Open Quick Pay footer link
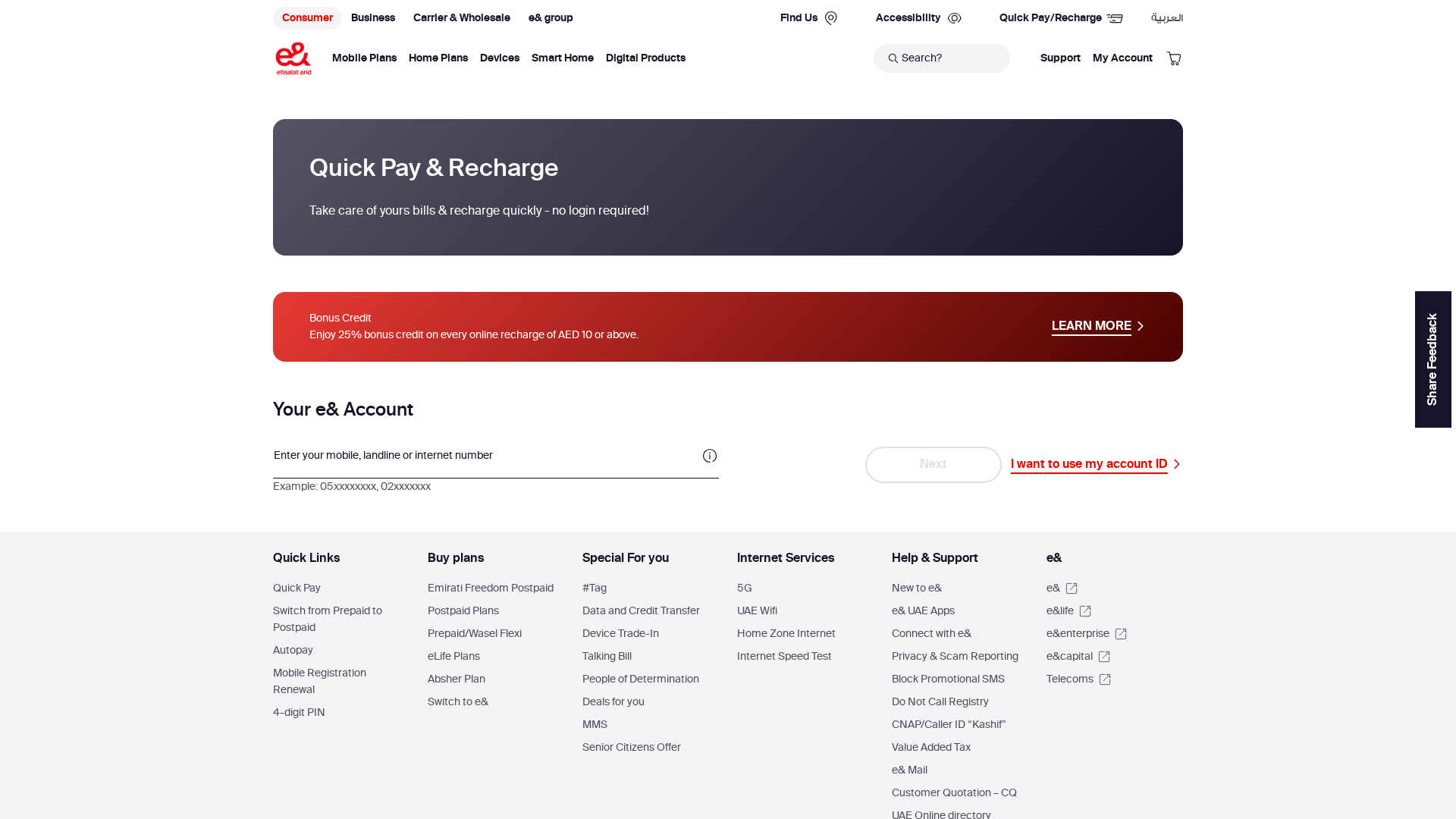 pyautogui.click(x=297, y=588)
